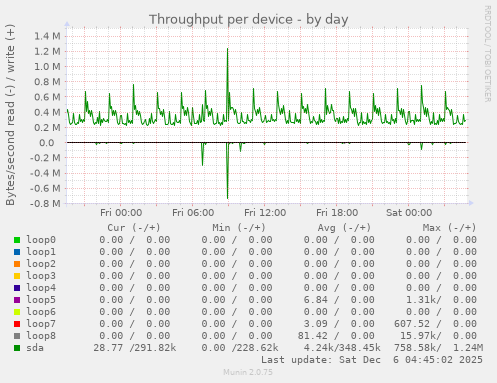Click the 'Avg (-/+)' column header
This screenshot has width=497, height=383.
[344, 228]
